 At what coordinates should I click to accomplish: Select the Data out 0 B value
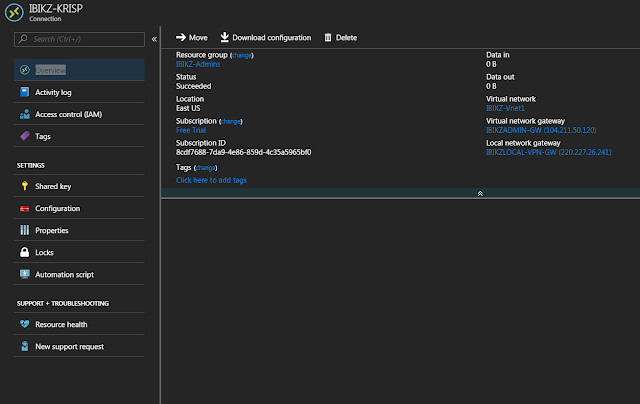point(491,86)
